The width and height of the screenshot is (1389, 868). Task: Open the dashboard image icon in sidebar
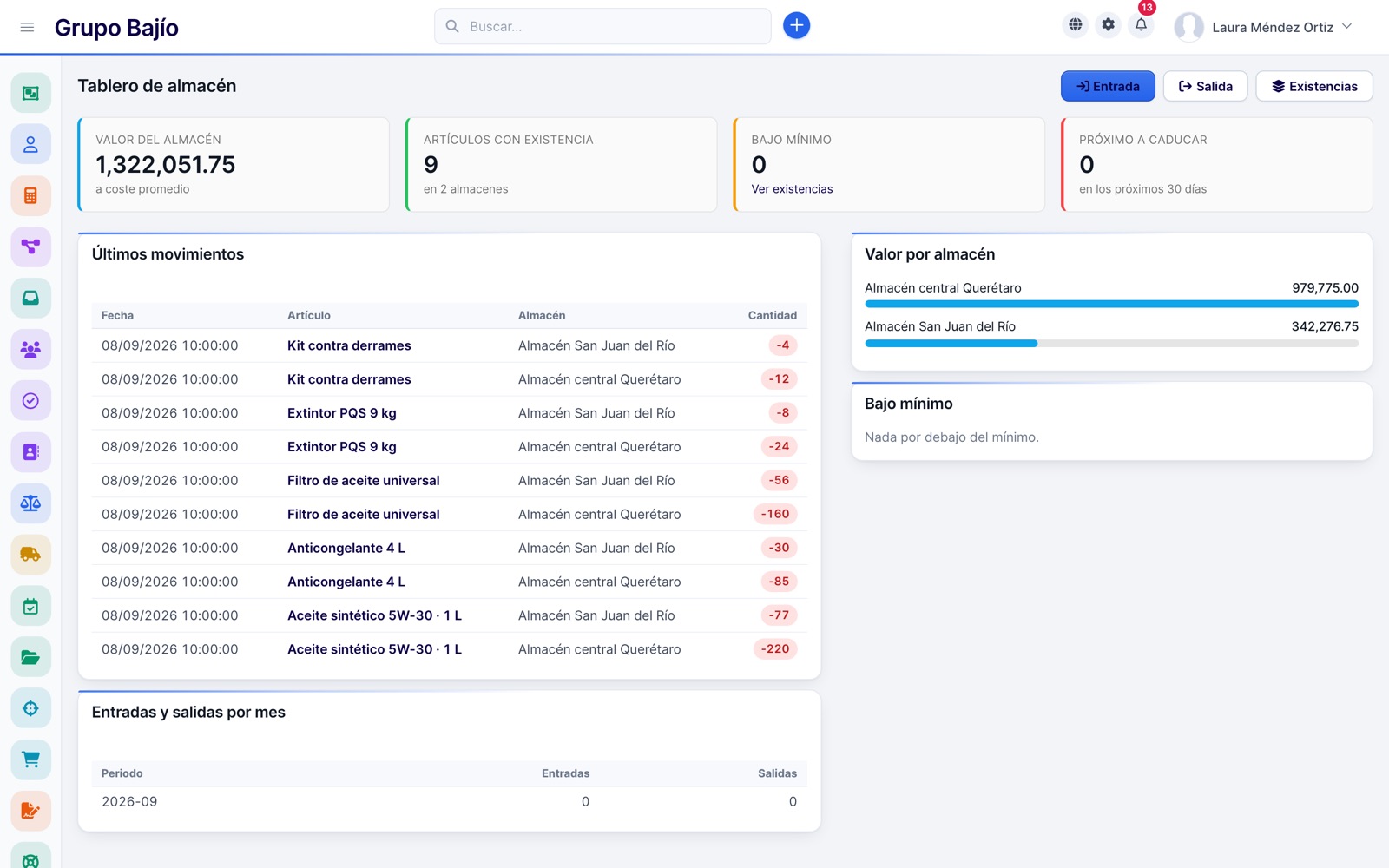click(30, 93)
